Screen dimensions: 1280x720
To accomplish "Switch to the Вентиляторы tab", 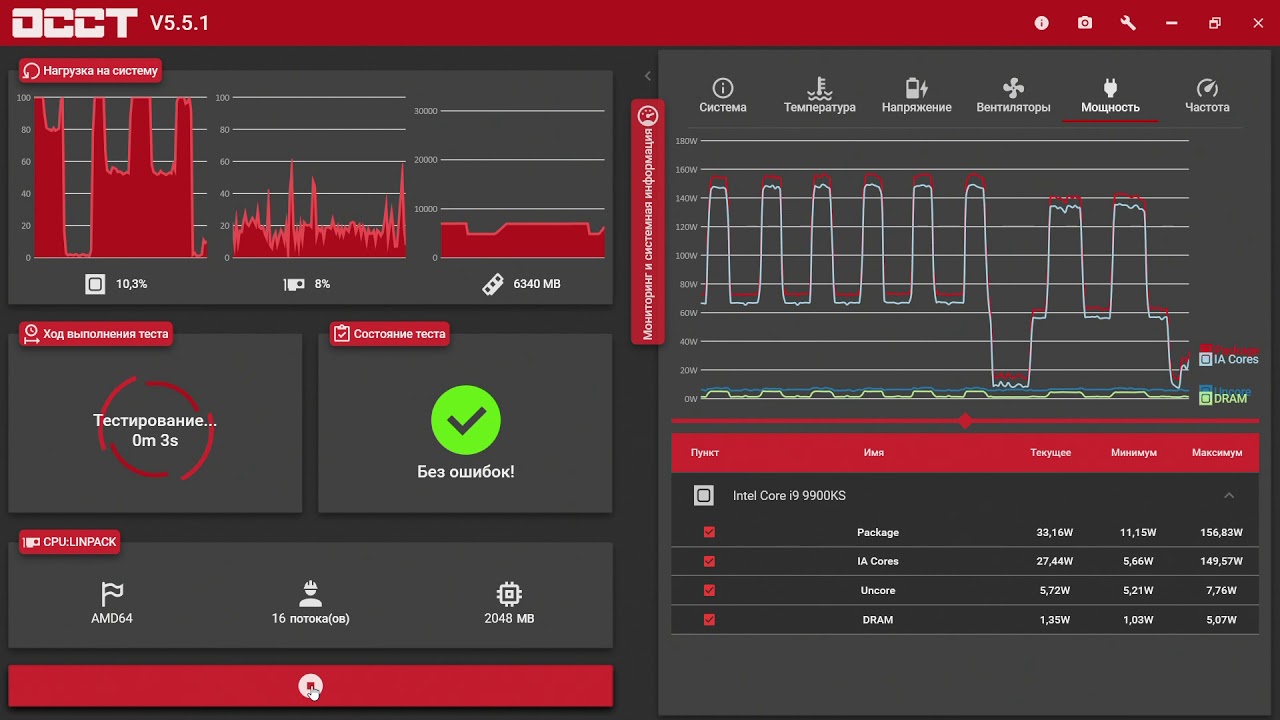I will (1013, 96).
